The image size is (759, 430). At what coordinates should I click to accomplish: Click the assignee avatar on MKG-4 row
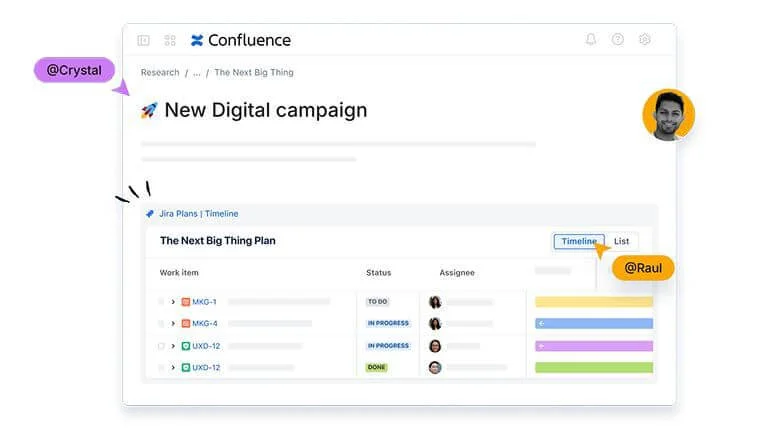click(x=435, y=323)
